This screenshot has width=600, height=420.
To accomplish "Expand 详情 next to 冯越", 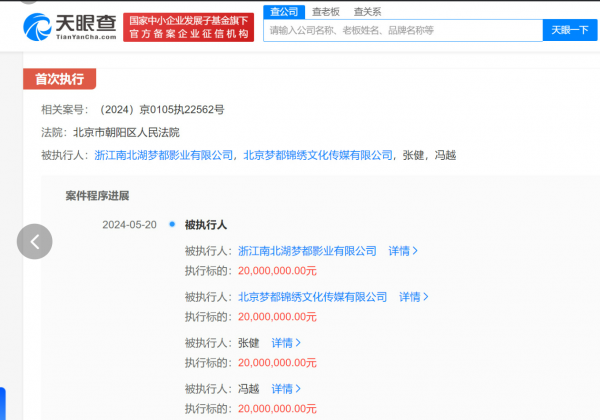I will pos(287,389).
